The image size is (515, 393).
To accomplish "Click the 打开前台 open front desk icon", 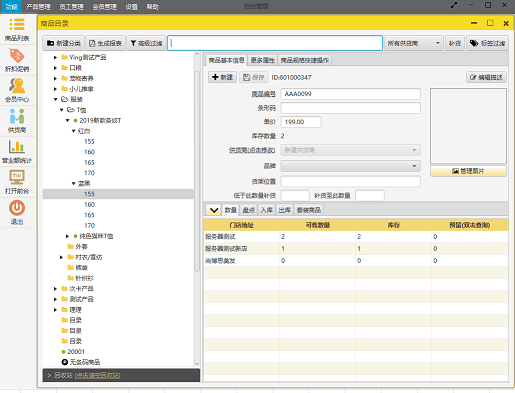I will point(17,182).
